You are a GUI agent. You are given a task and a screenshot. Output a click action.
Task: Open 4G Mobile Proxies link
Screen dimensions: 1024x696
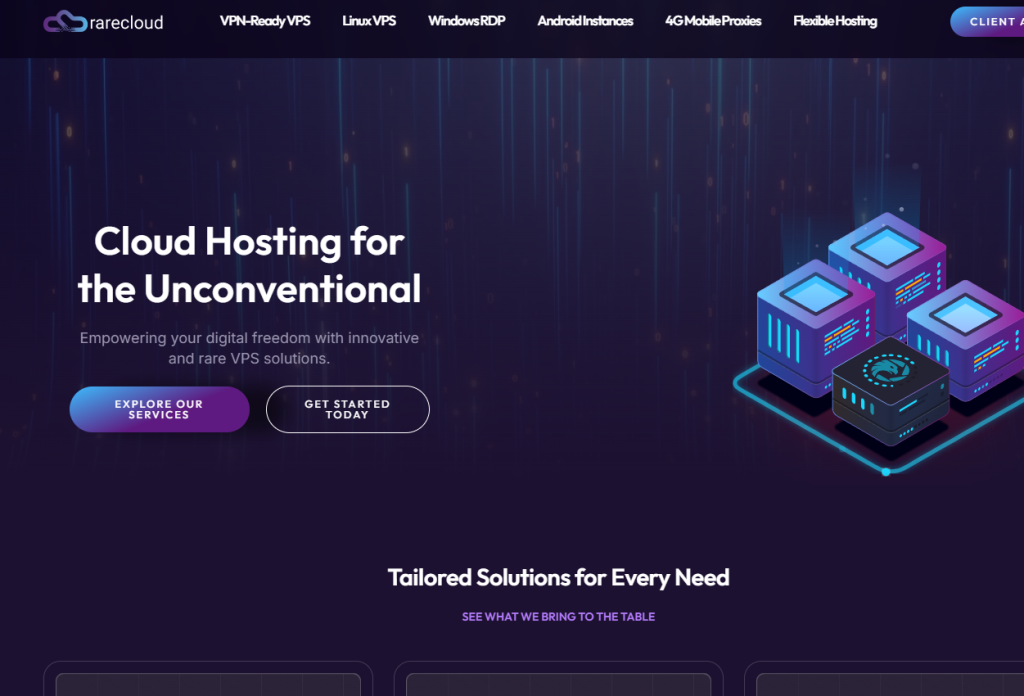(713, 21)
